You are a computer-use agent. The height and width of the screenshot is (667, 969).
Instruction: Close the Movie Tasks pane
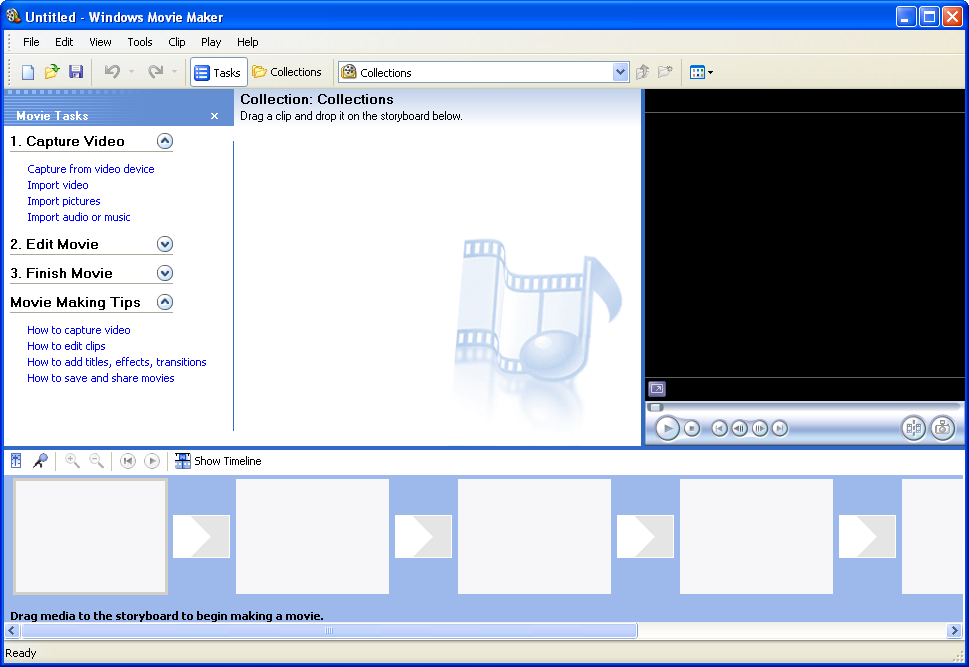[x=214, y=116]
